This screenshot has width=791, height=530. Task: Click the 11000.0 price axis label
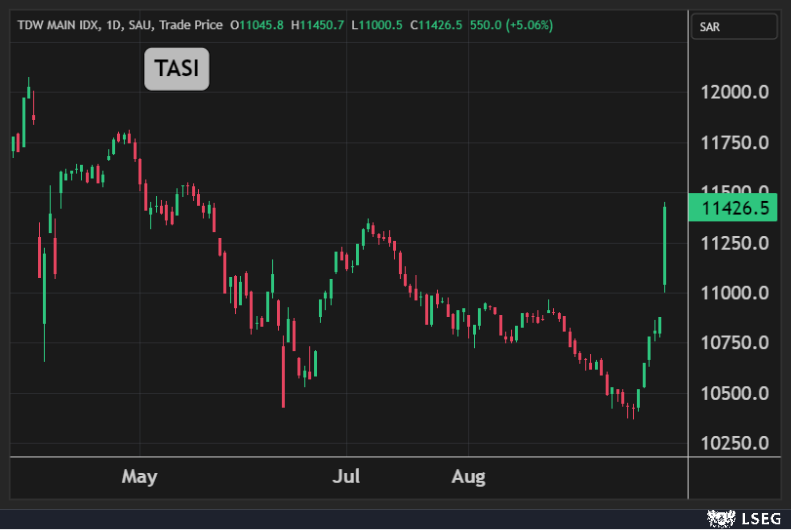[735, 293]
